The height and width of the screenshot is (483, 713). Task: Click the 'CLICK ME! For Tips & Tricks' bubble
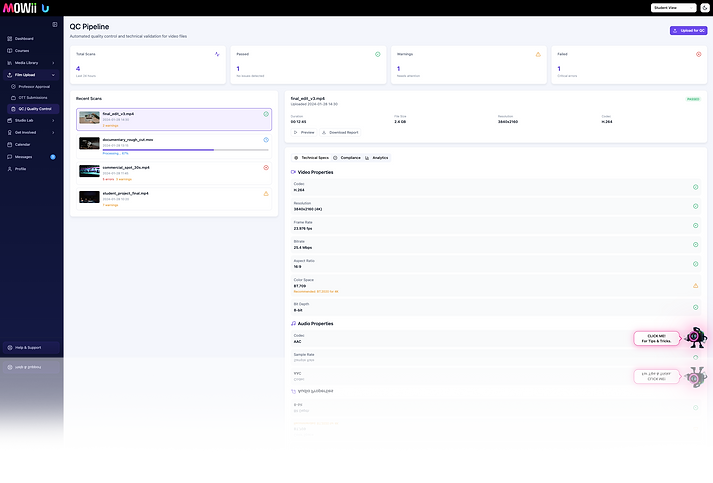[x=657, y=338]
